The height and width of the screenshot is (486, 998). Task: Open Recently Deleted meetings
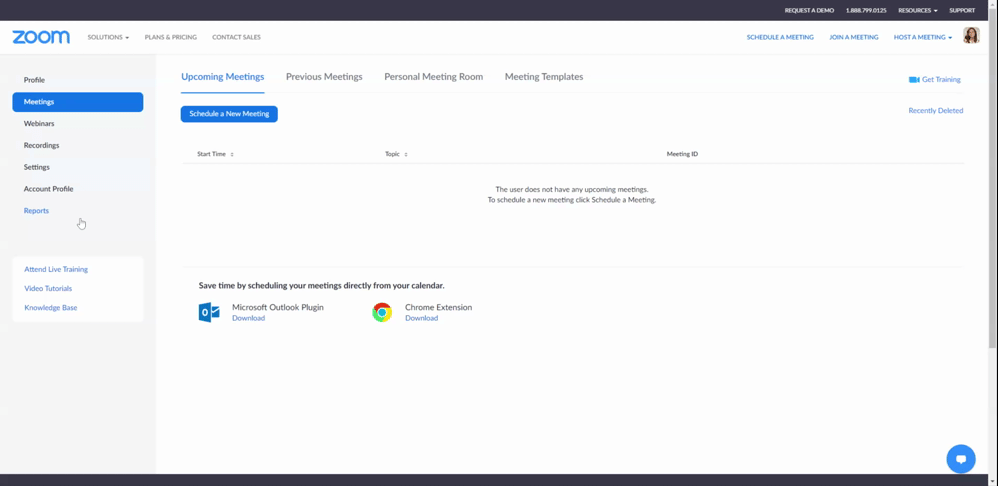[x=935, y=111]
